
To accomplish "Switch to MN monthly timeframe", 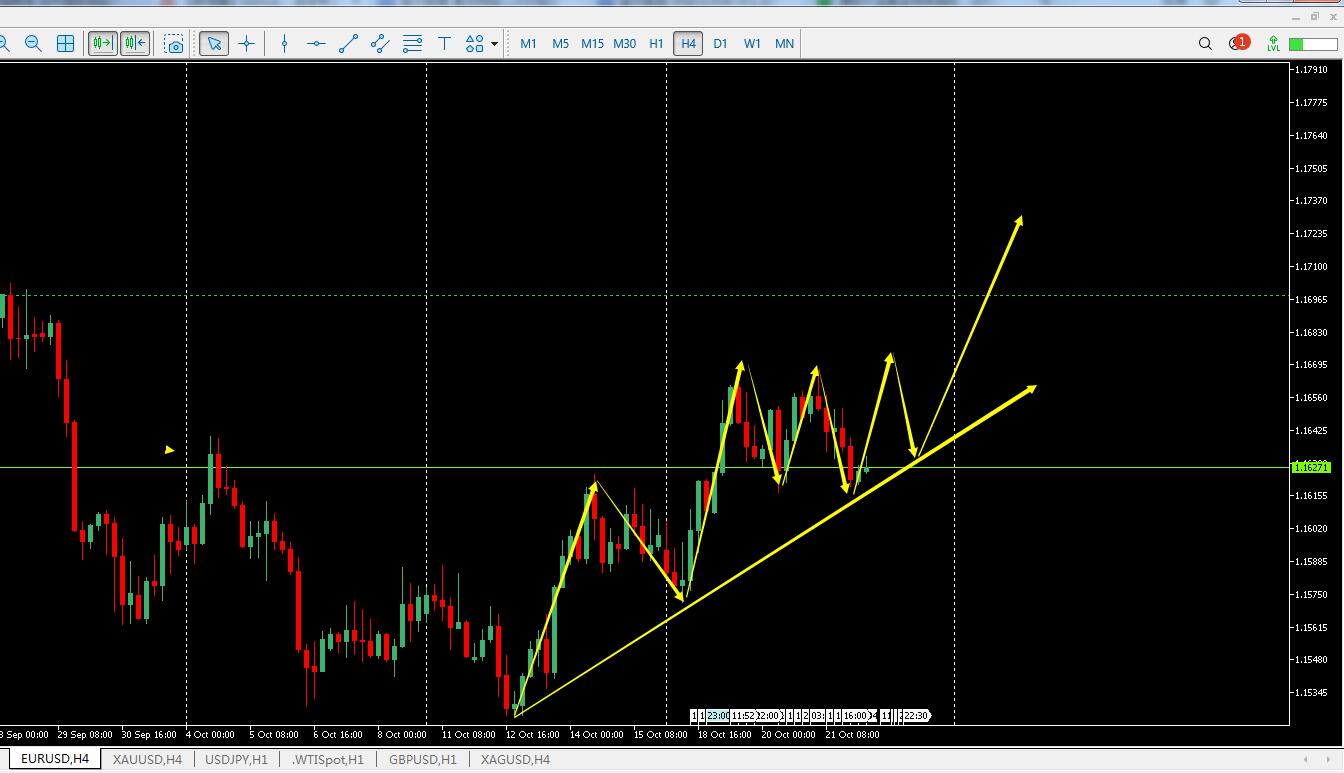I will pos(784,43).
